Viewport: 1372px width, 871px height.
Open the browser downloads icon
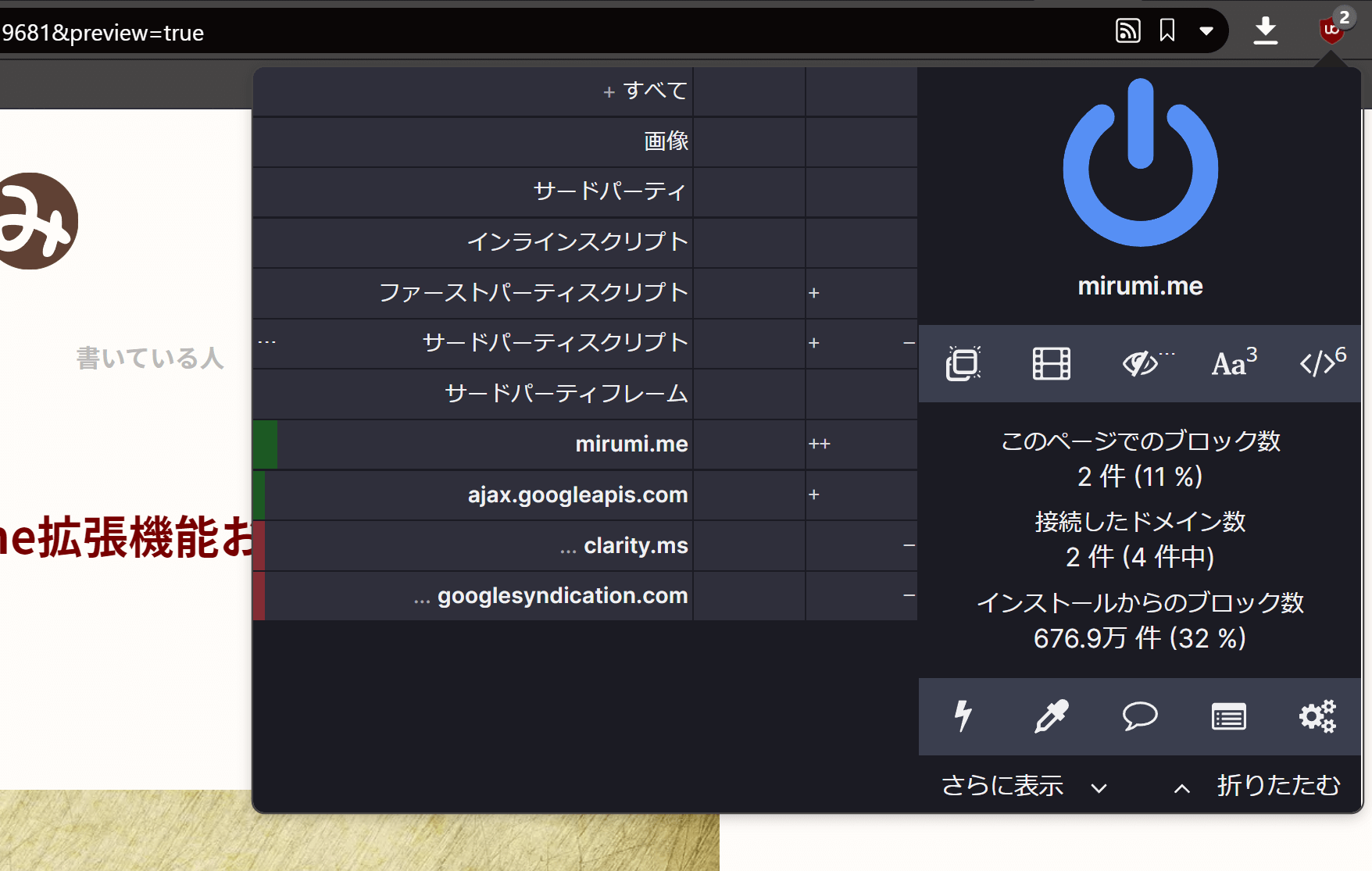coord(1266,30)
